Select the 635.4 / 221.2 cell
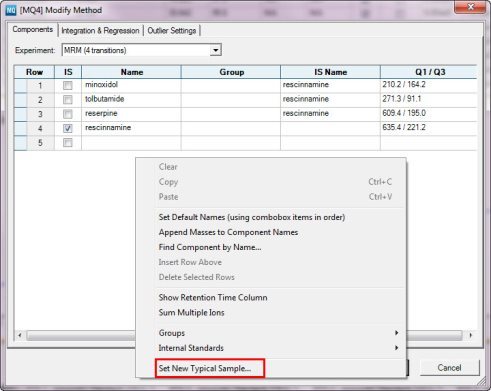Image resolution: width=491 pixels, height=391 pixels. [429, 128]
